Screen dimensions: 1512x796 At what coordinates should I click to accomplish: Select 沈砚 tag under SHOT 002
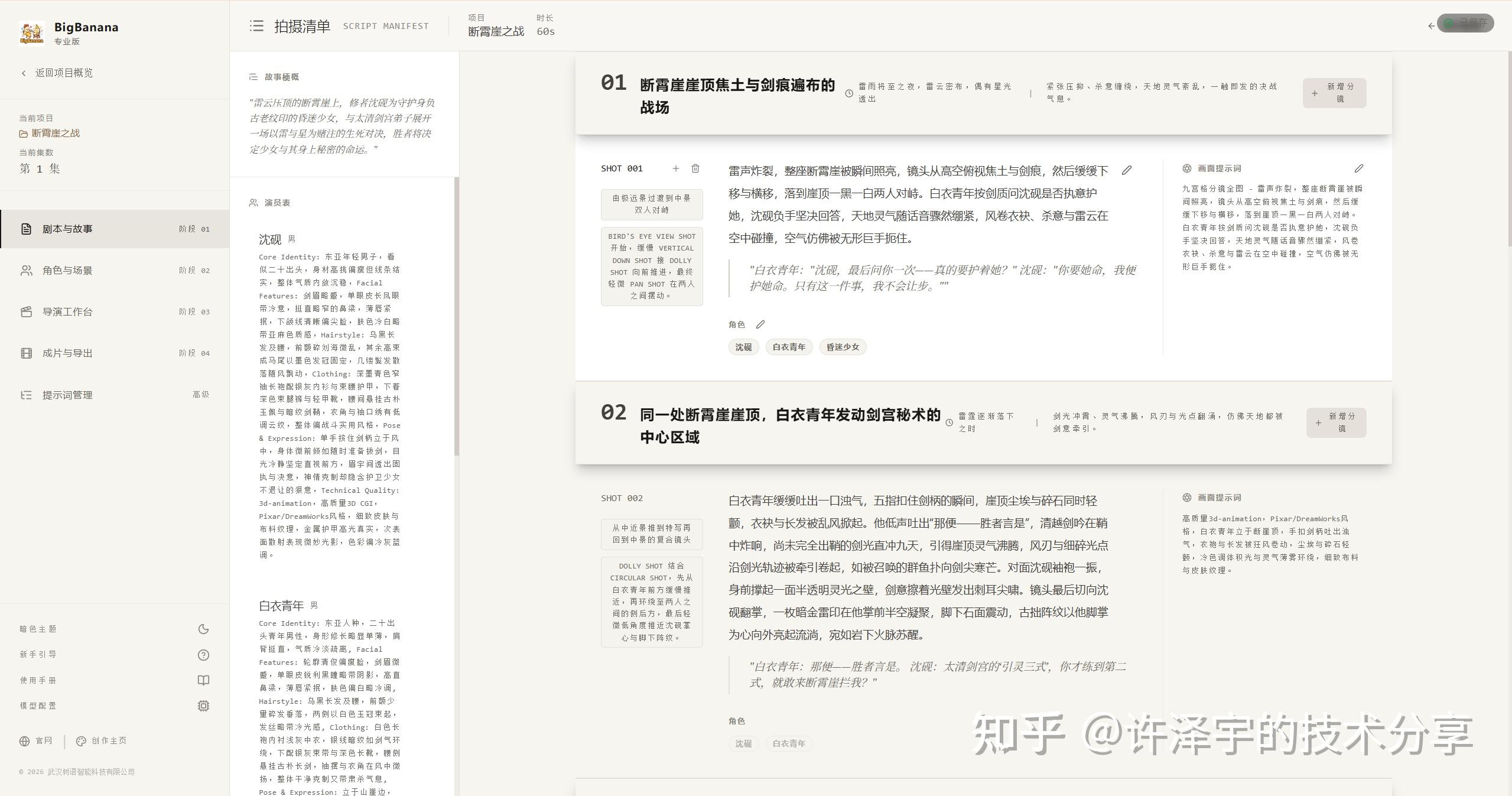[x=743, y=743]
